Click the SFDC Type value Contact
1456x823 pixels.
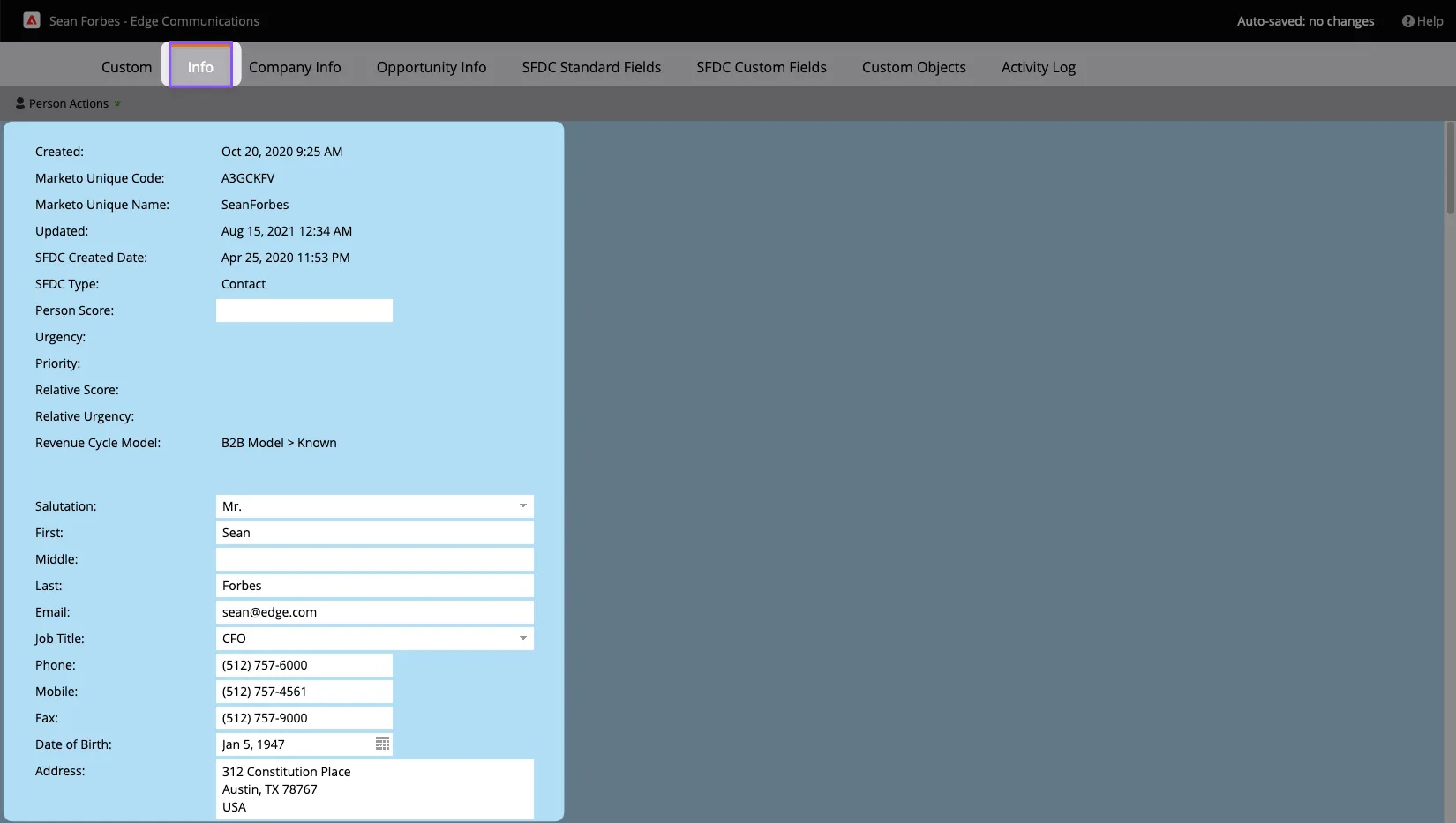[x=244, y=284]
